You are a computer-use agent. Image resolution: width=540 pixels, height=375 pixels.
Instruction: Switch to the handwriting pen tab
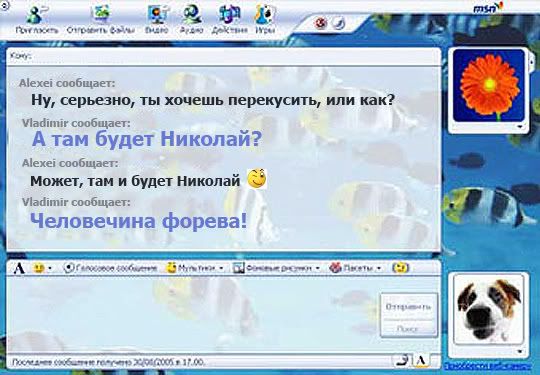(402, 361)
